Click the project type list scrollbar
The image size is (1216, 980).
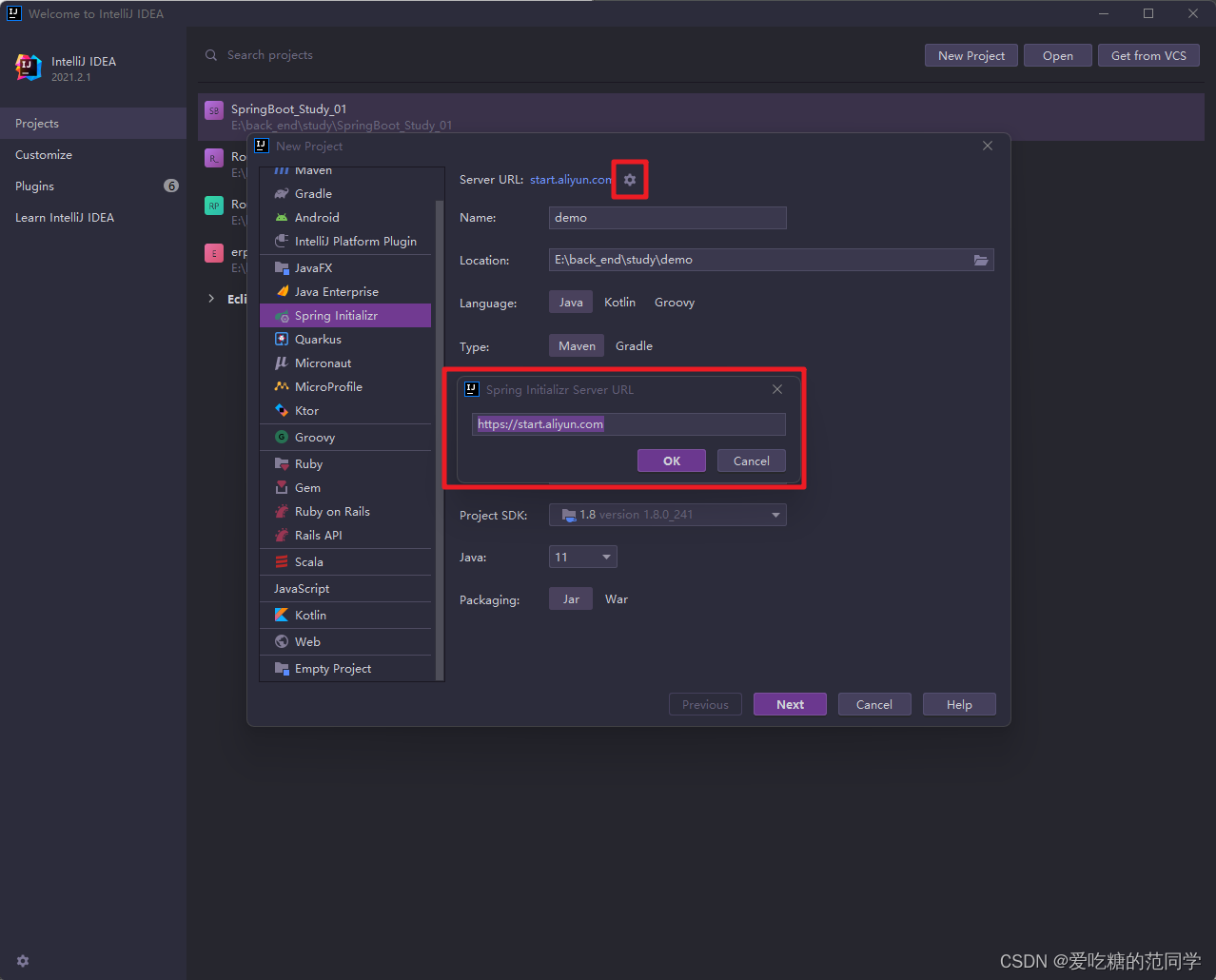[439, 440]
